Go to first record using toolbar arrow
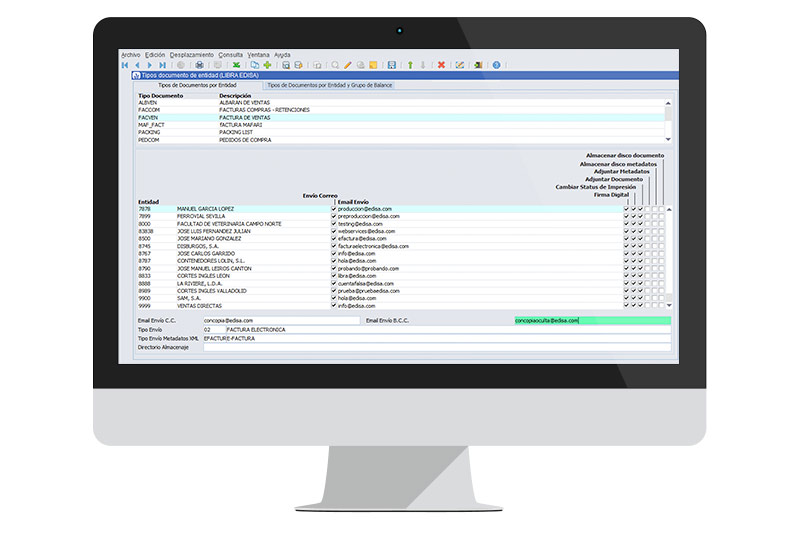 pos(125,65)
